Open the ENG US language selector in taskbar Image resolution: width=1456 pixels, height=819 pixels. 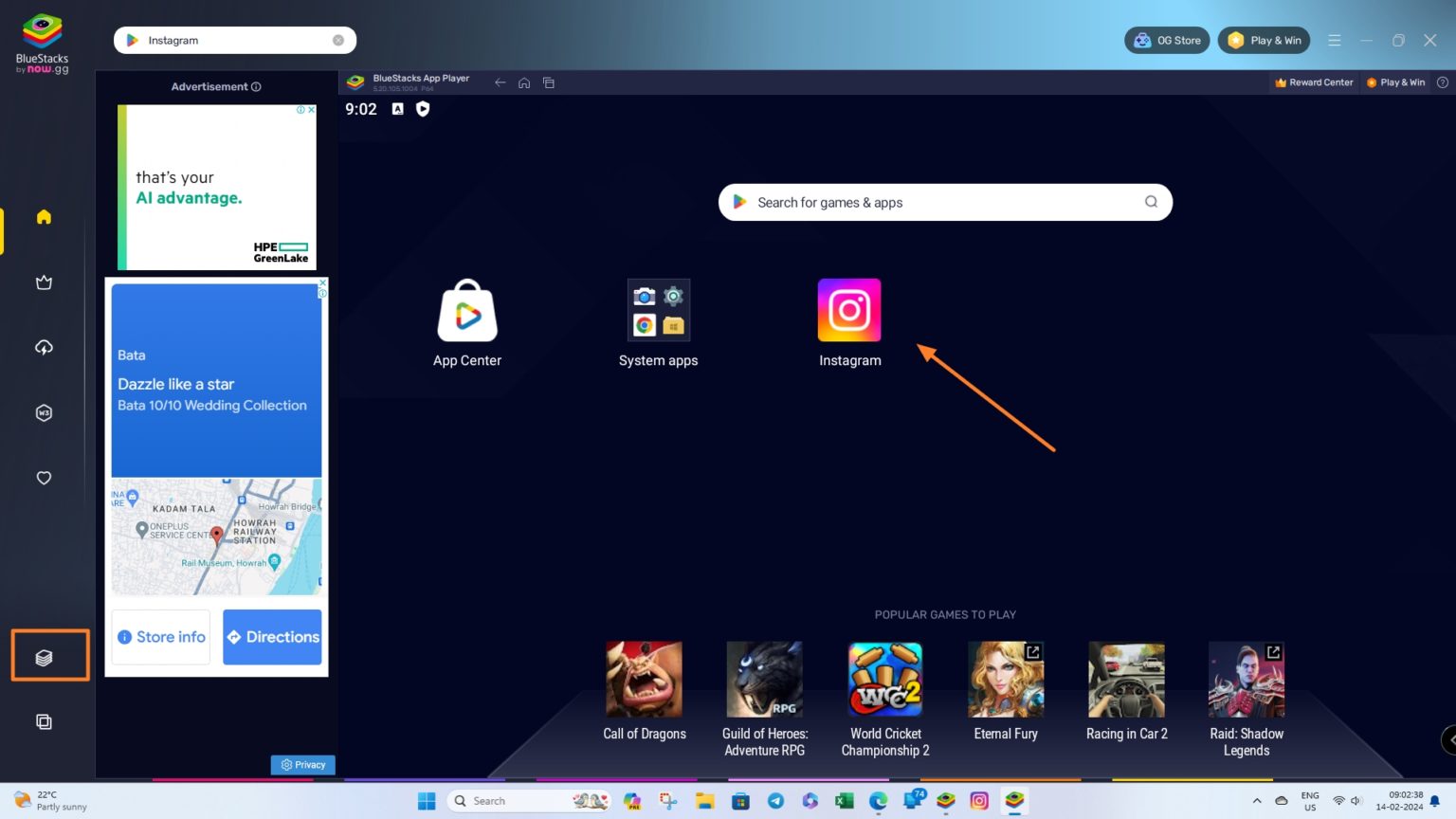(x=1309, y=800)
